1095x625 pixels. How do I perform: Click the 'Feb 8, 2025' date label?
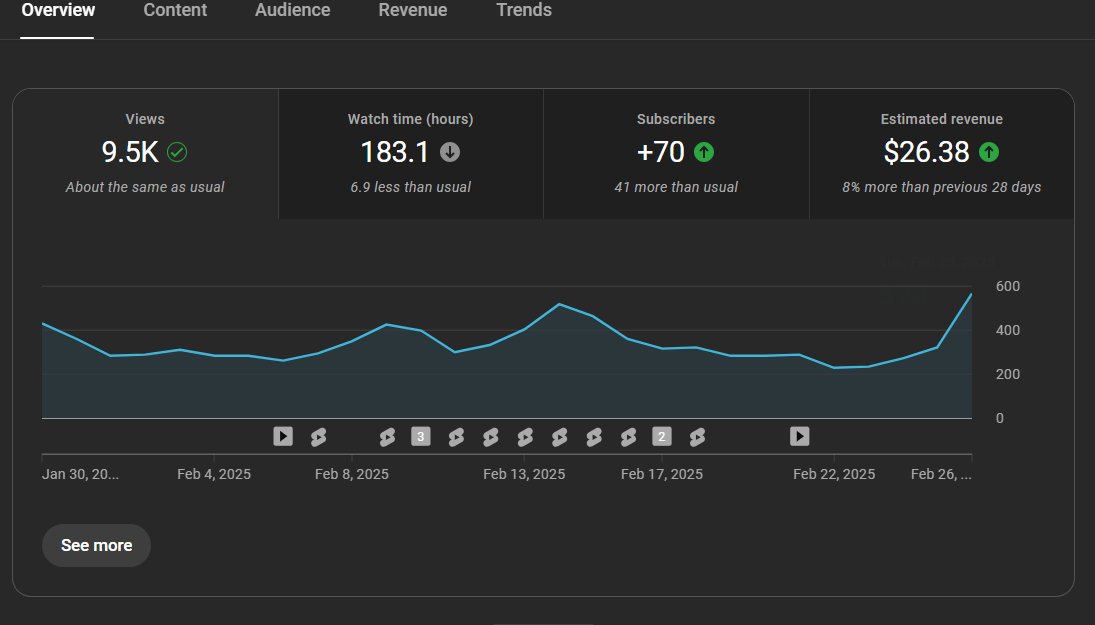(351, 474)
